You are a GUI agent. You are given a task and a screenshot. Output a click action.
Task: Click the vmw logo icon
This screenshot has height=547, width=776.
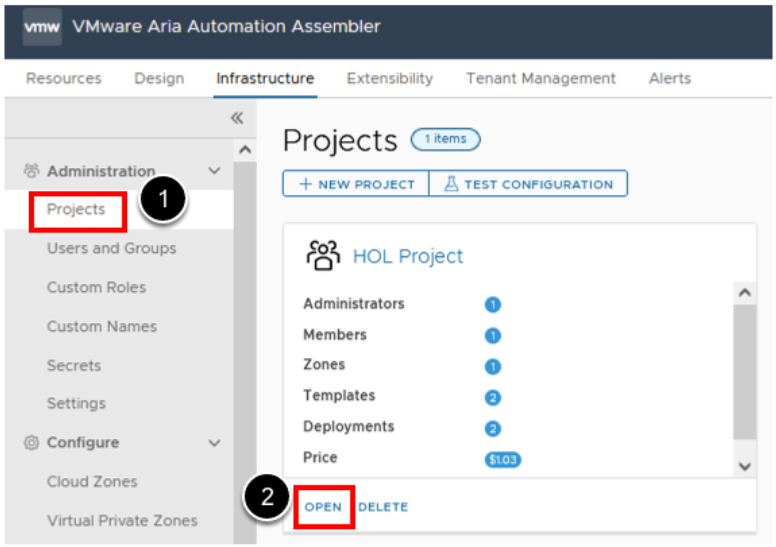[42, 27]
